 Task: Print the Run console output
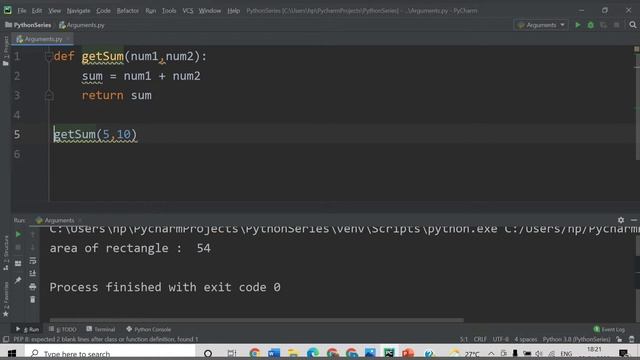pos(33,287)
